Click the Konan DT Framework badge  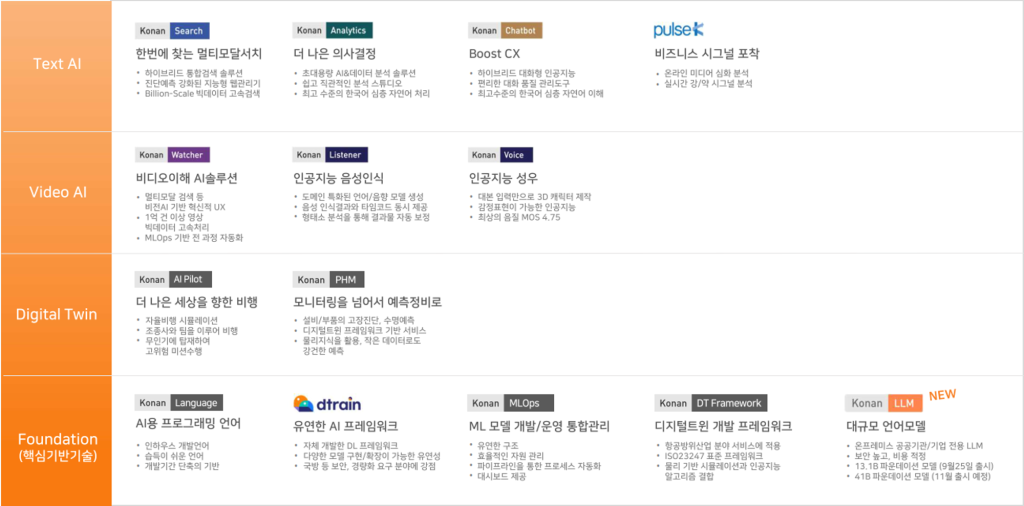pyautogui.click(x=711, y=403)
